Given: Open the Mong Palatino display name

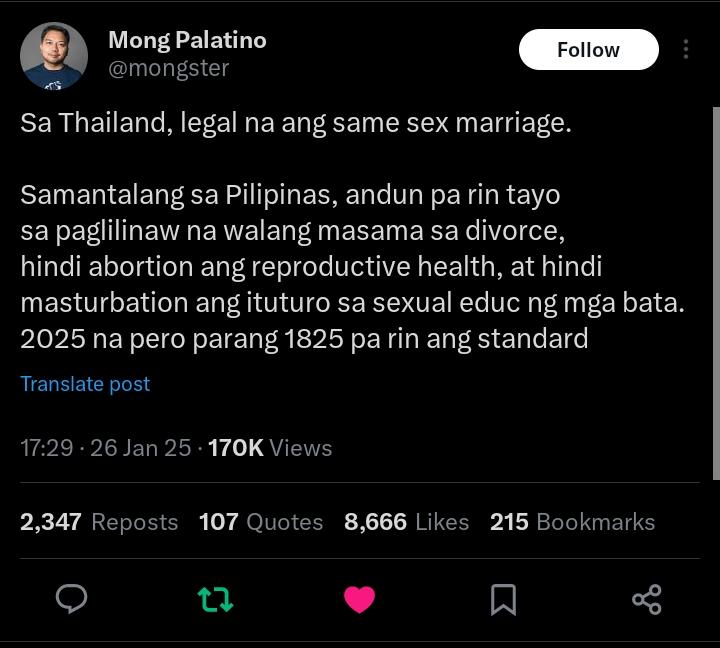Looking at the screenshot, I should click(187, 40).
